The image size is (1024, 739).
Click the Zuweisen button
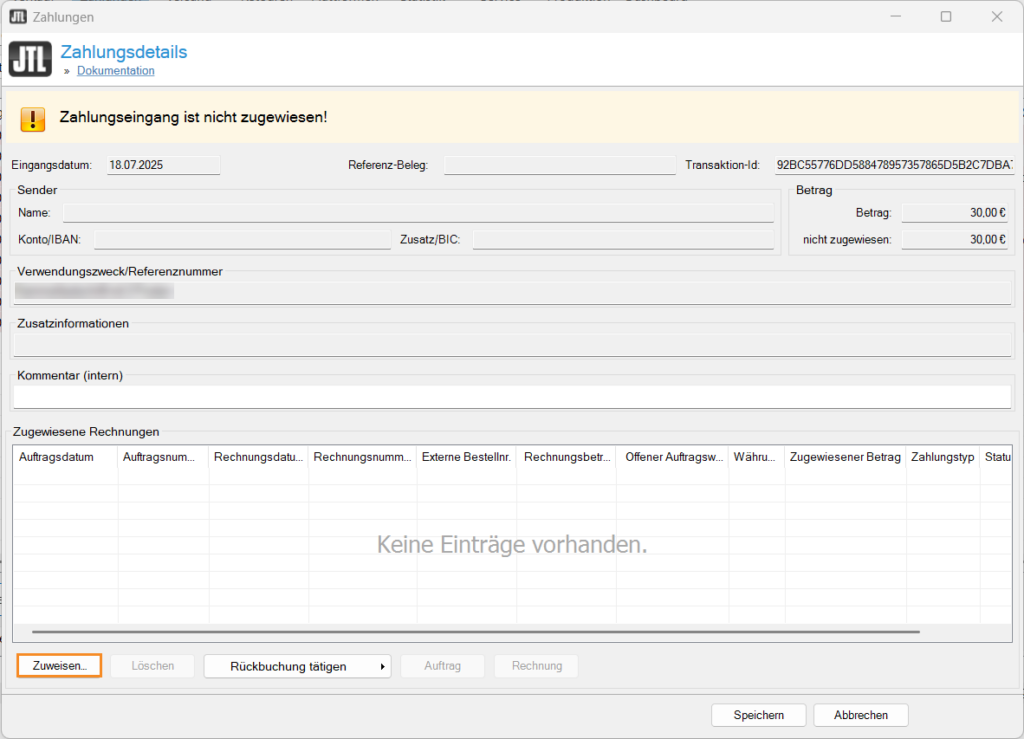[x=58, y=665]
